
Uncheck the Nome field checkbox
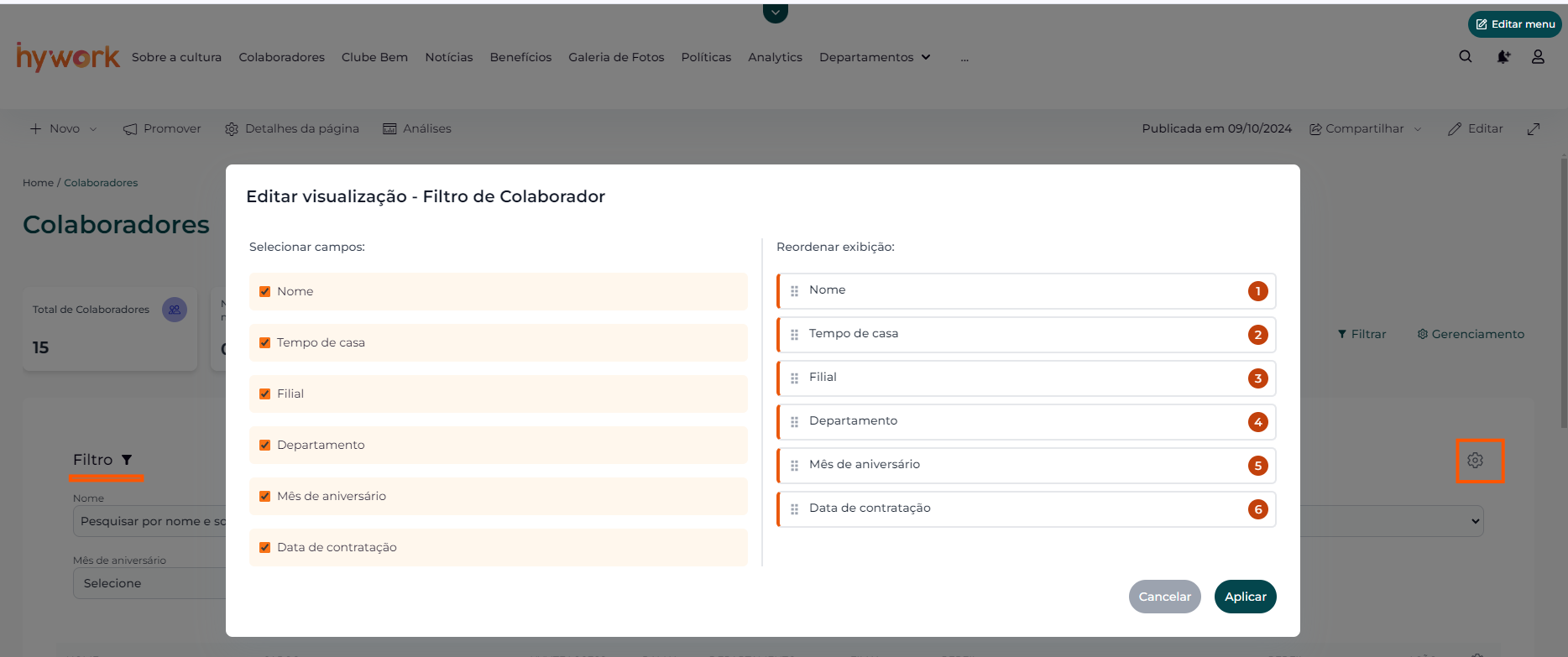click(x=265, y=292)
